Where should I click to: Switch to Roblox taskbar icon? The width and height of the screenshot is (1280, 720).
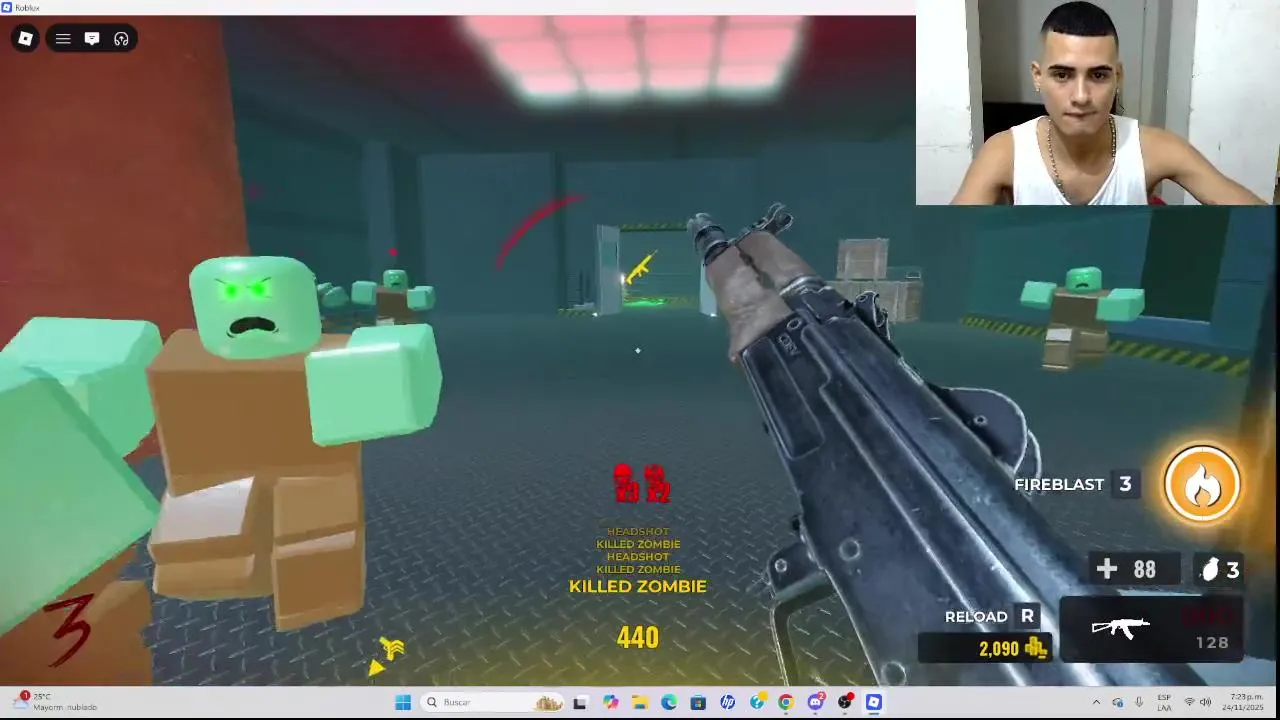tap(874, 702)
